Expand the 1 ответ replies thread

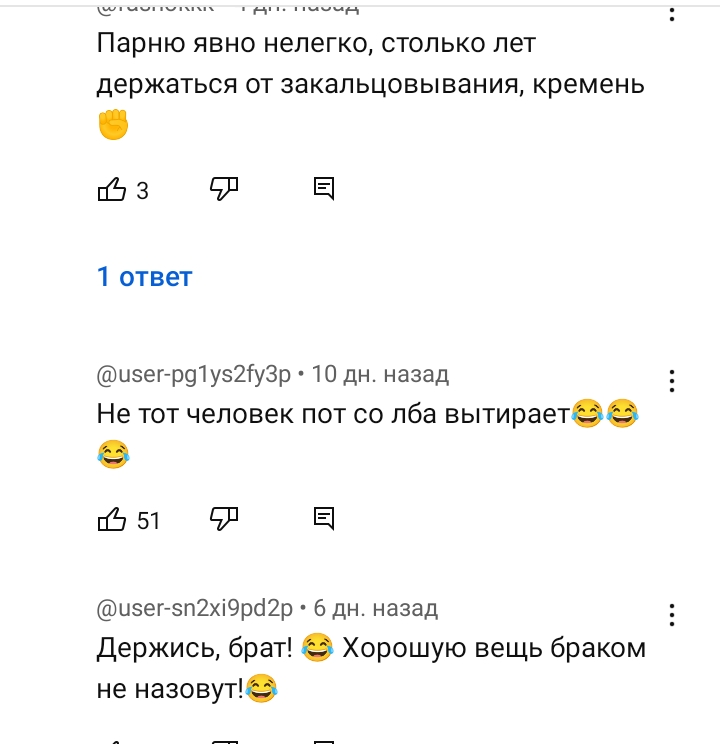click(x=145, y=276)
